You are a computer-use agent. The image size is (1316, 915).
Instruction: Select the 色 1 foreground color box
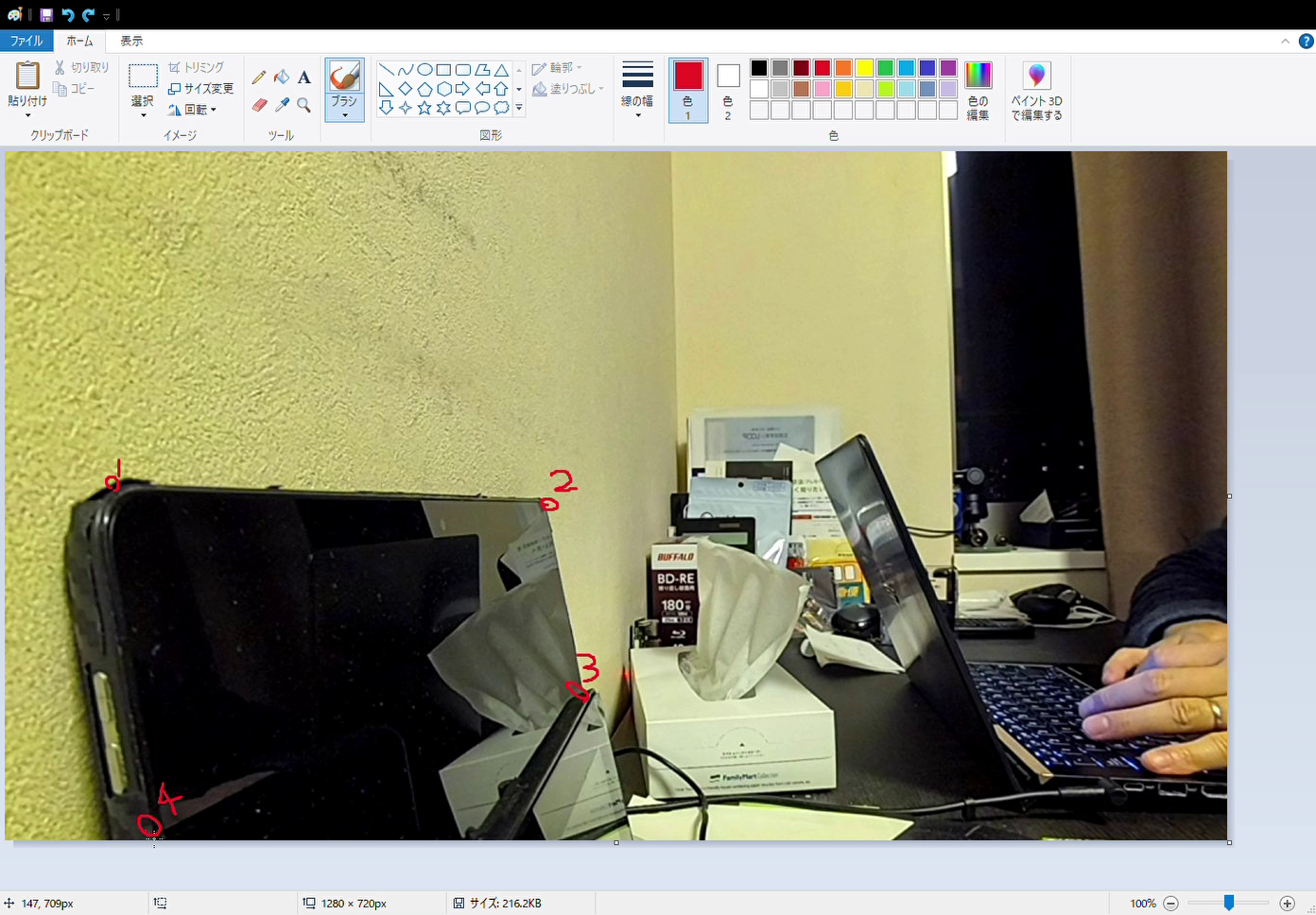[x=687, y=91]
